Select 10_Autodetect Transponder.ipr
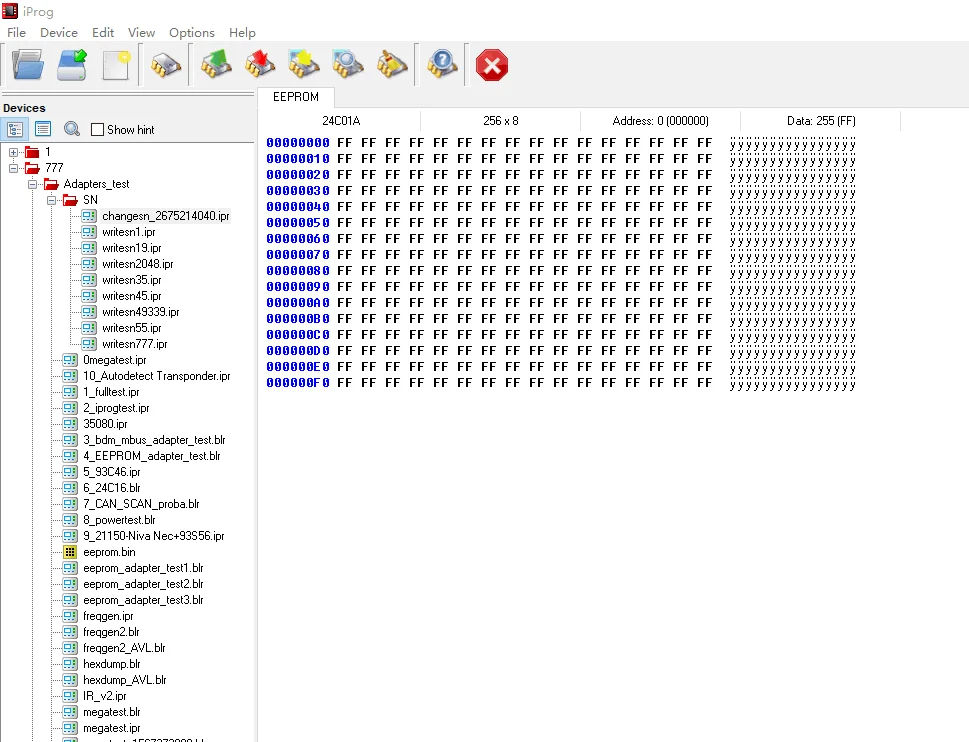 click(x=157, y=376)
